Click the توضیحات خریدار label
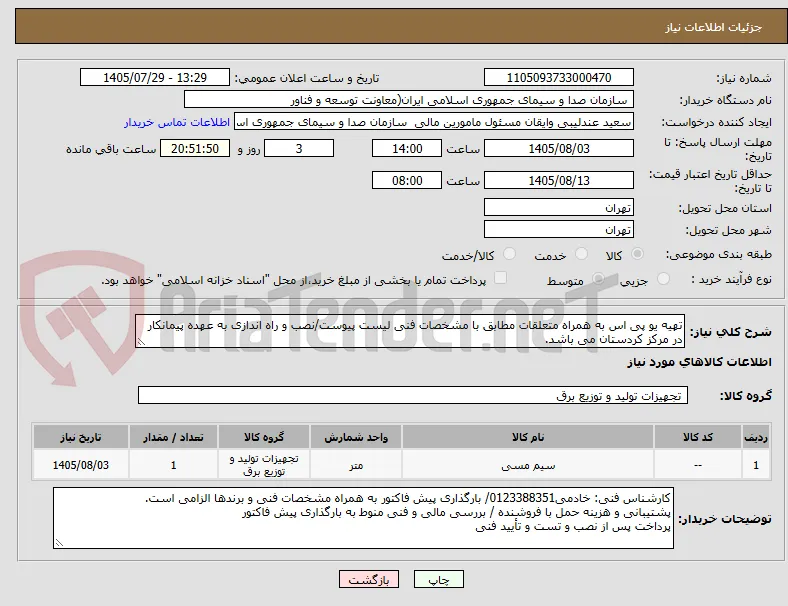 pos(725,519)
